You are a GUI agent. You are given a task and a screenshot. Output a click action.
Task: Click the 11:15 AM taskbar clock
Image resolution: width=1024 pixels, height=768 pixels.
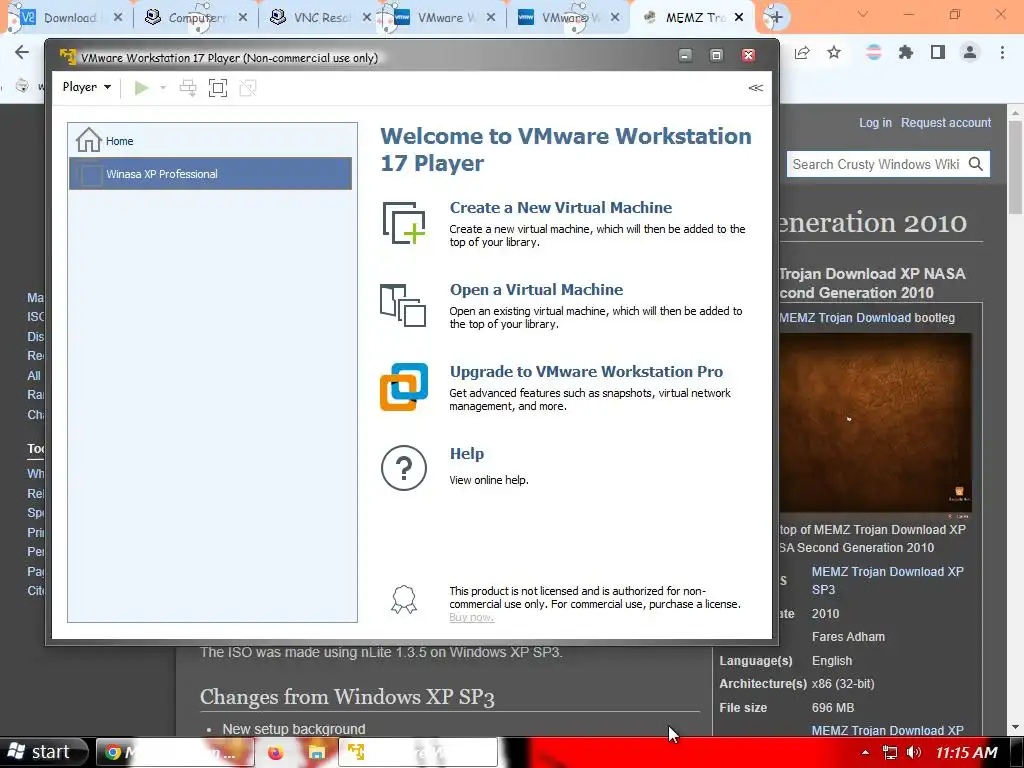pos(967,752)
